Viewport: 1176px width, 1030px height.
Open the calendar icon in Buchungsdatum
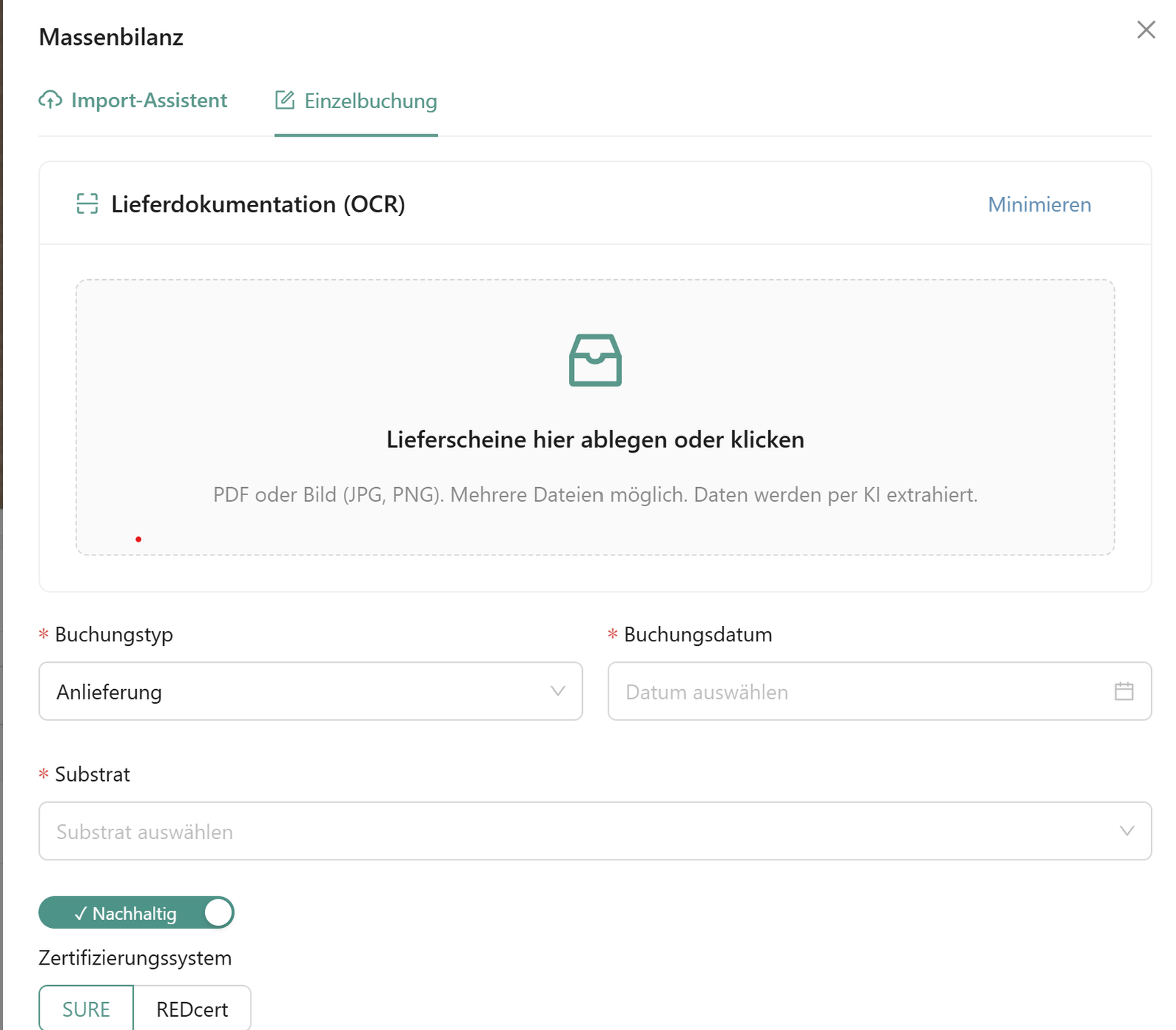coord(1124,691)
